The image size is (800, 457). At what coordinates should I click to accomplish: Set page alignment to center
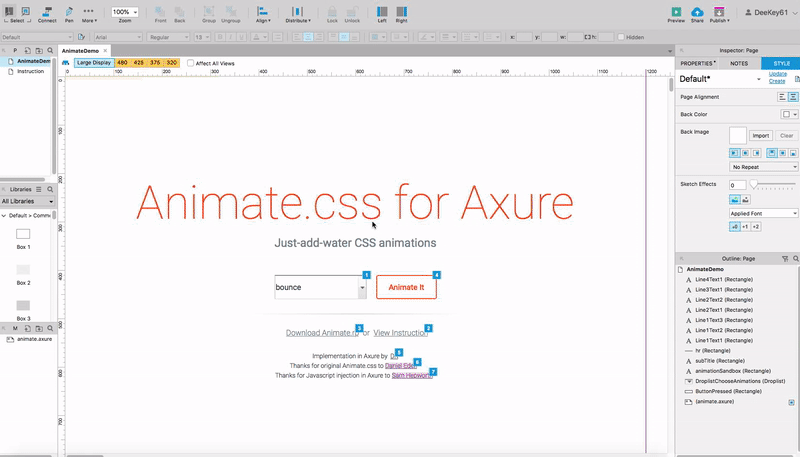click(793, 97)
